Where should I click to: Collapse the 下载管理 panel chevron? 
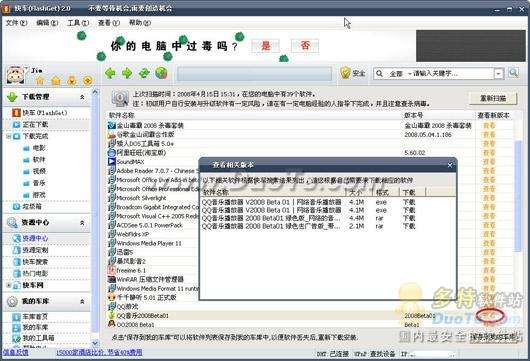coord(82,97)
